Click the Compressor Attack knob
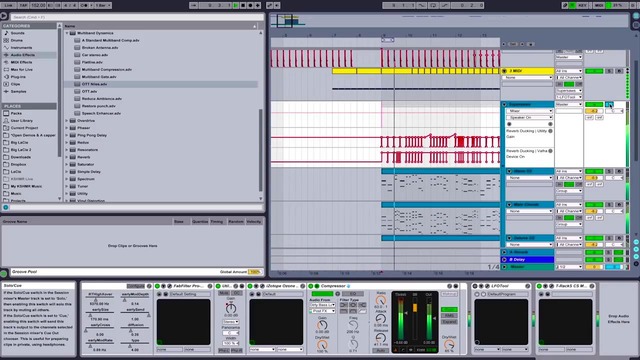The height and width of the screenshot is (360, 640). [380, 319]
